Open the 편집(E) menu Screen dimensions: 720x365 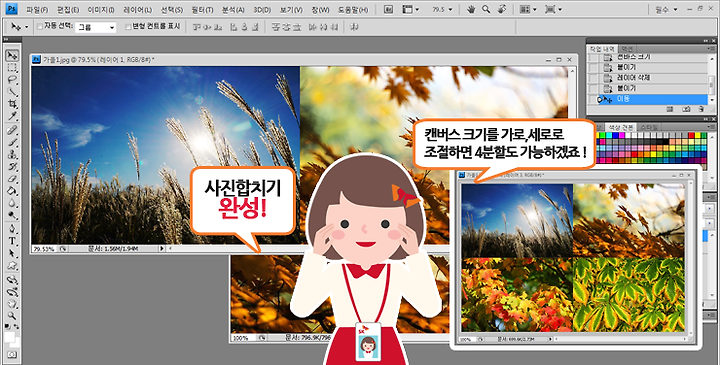[68, 10]
